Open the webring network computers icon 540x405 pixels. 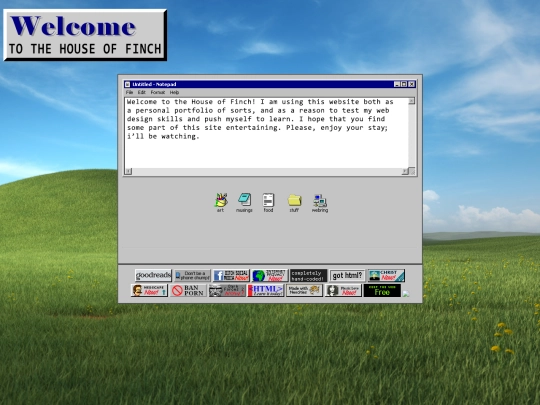tap(320, 200)
